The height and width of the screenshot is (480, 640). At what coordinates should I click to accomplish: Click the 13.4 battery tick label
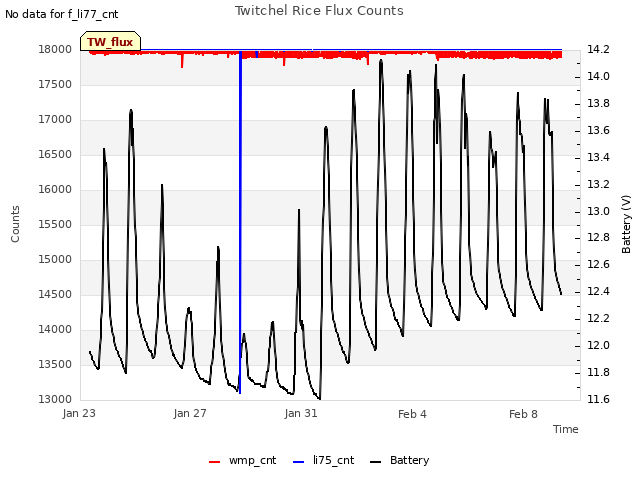pyautogui.click(x=598, y=158)
